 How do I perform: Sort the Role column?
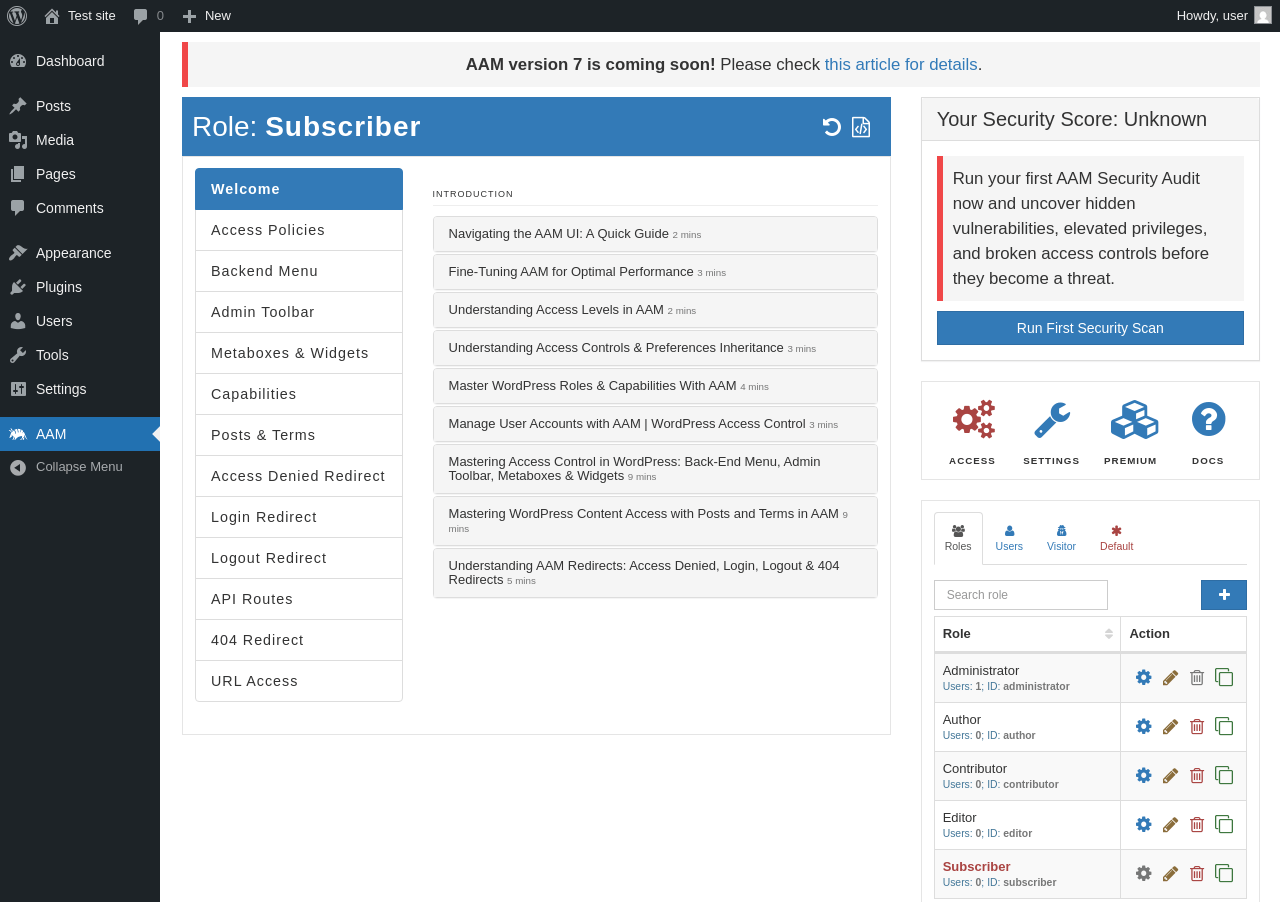(x=1027, y=634)
